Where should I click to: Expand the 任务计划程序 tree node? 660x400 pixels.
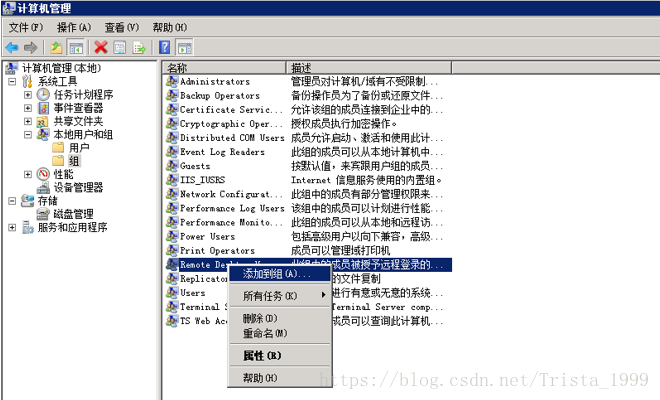click(x=28, y=95)
